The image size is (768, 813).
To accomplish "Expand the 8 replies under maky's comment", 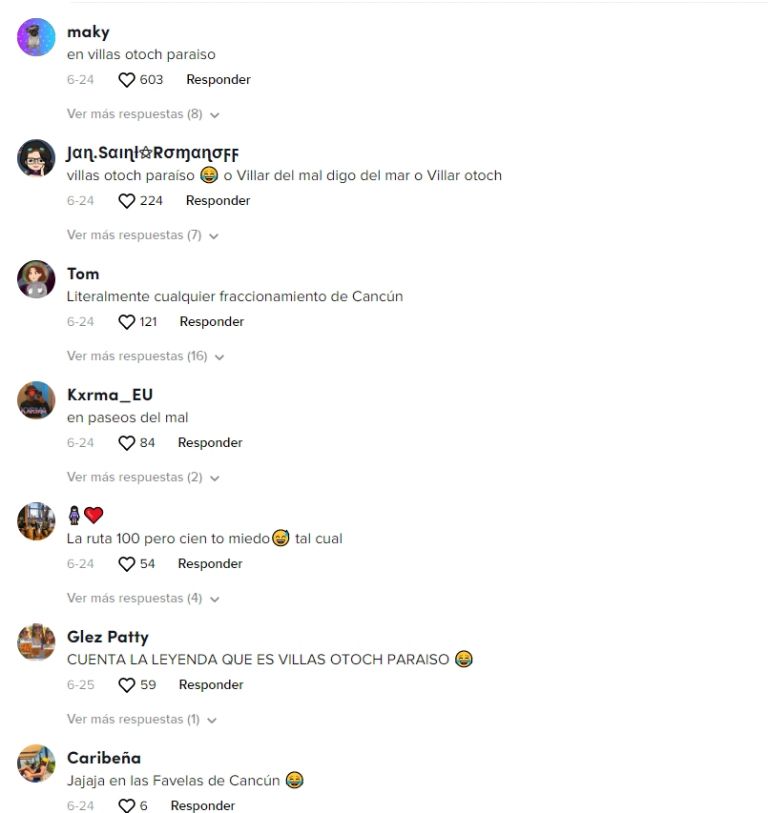I will click(143, 114).
